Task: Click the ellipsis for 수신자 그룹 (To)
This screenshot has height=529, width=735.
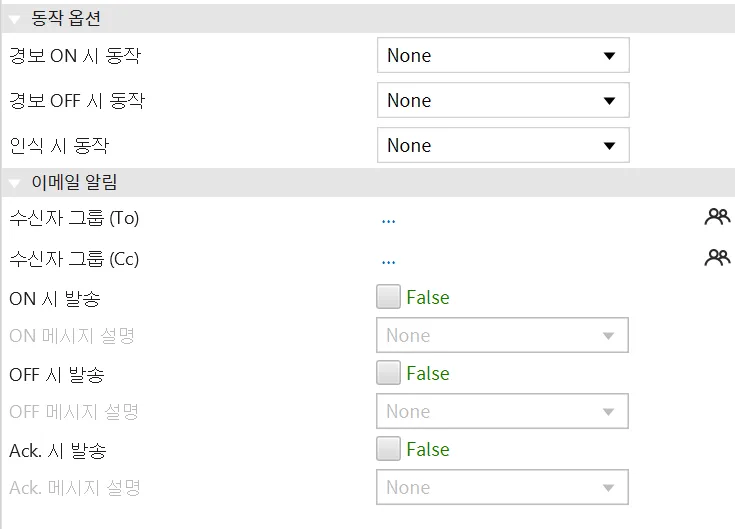Action: (x=389, y=221)
